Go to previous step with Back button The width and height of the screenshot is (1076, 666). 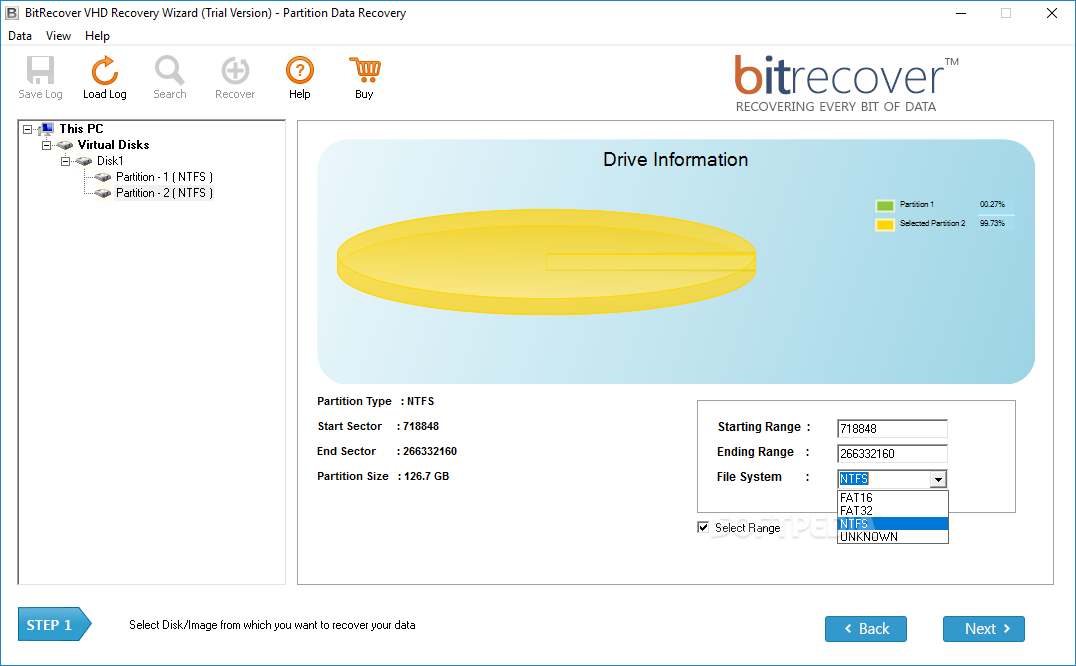tap(865, 629)
